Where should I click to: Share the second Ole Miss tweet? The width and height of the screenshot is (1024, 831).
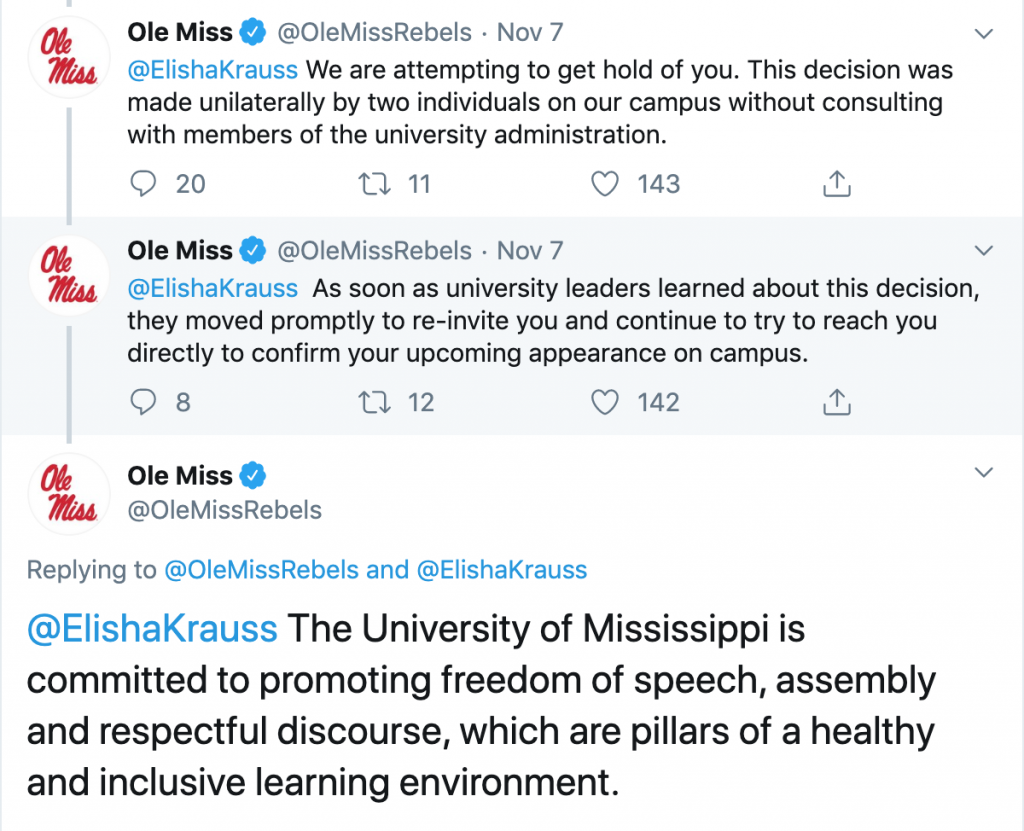point(836,402)
